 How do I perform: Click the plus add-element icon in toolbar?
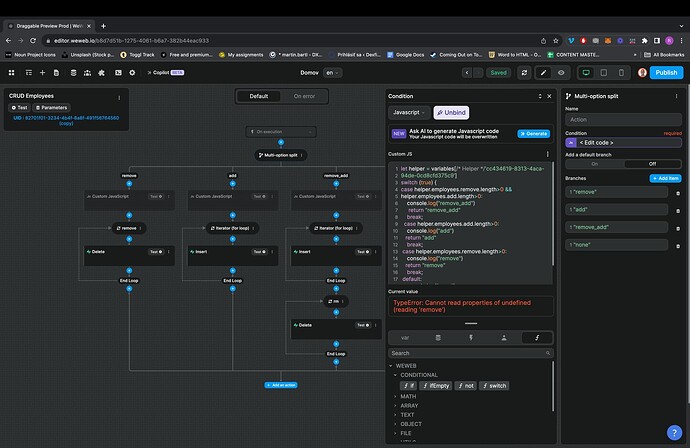[x=43, y=73]
